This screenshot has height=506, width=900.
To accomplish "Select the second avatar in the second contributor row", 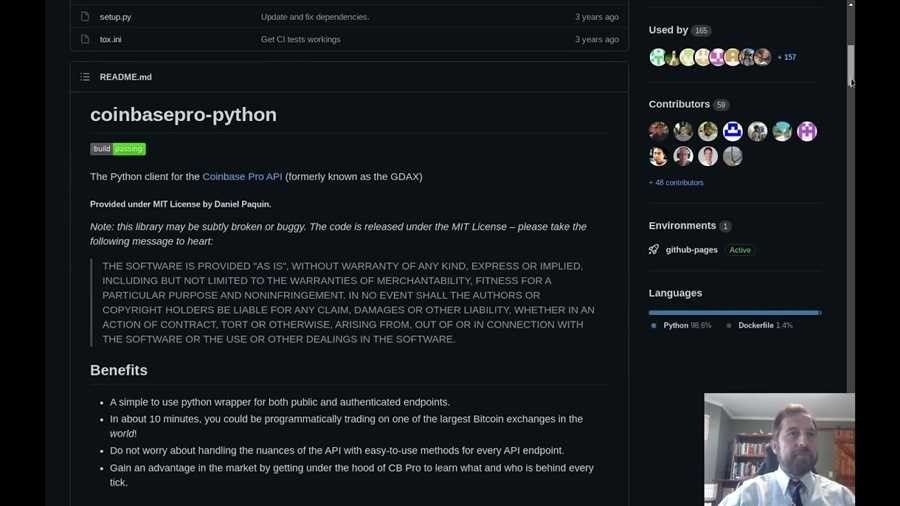I will tap(683, 156).
